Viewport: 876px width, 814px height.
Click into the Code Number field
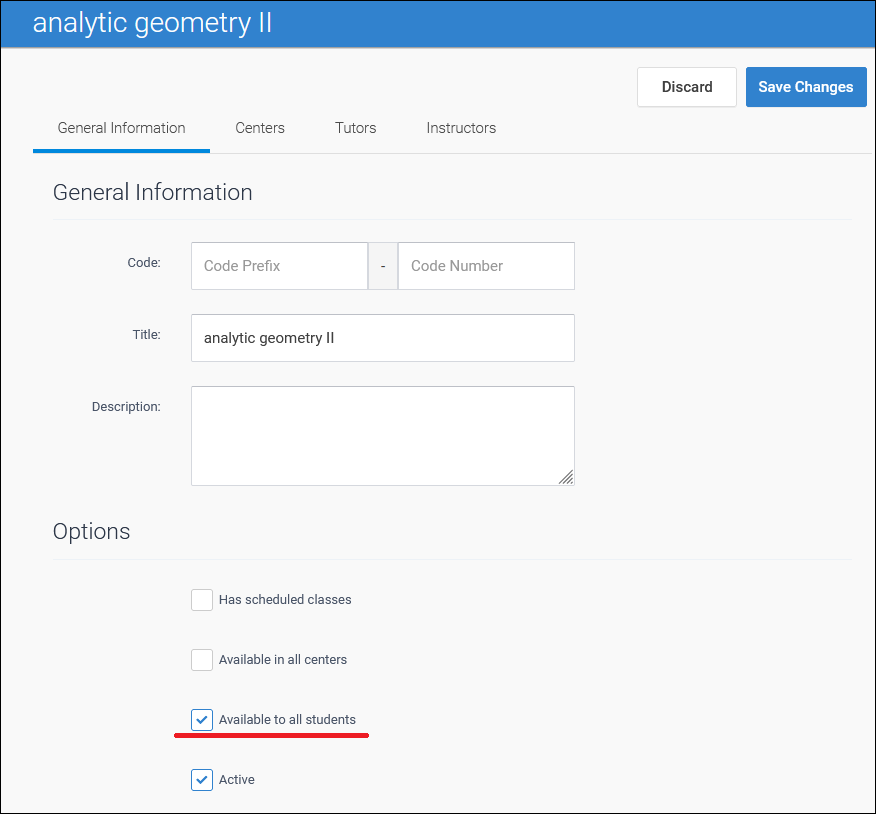coord(486,266)
